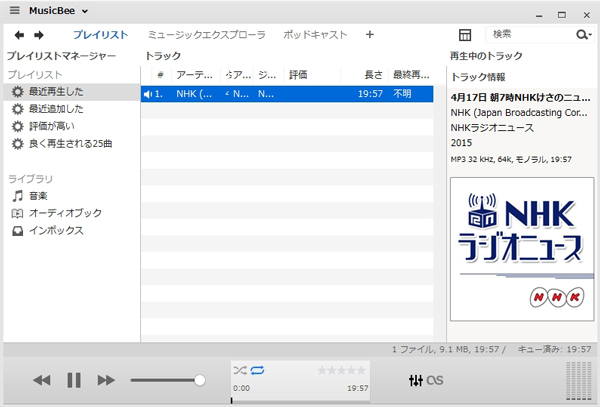Click the 1 ファイル, 9.1 MB status text
Screen dimensions: 600x407
click(448, 349)
